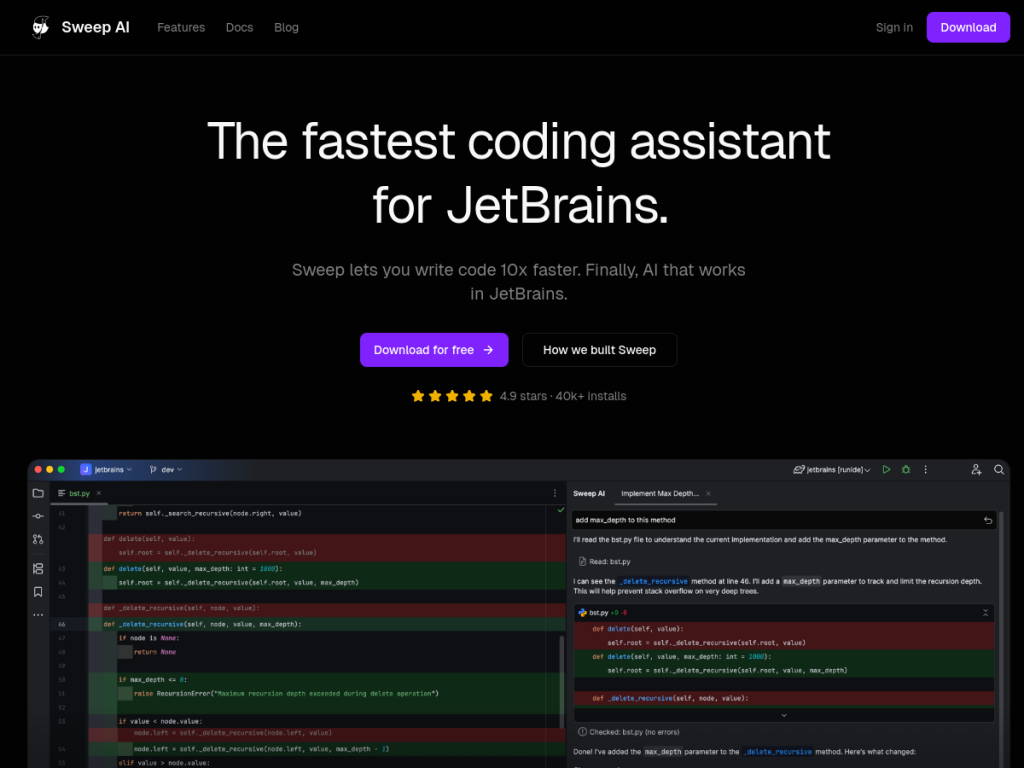The image size is (1024, 768).
Task: Click the Checked: bst.py (no errors) entry
Action: pos(629,732)
